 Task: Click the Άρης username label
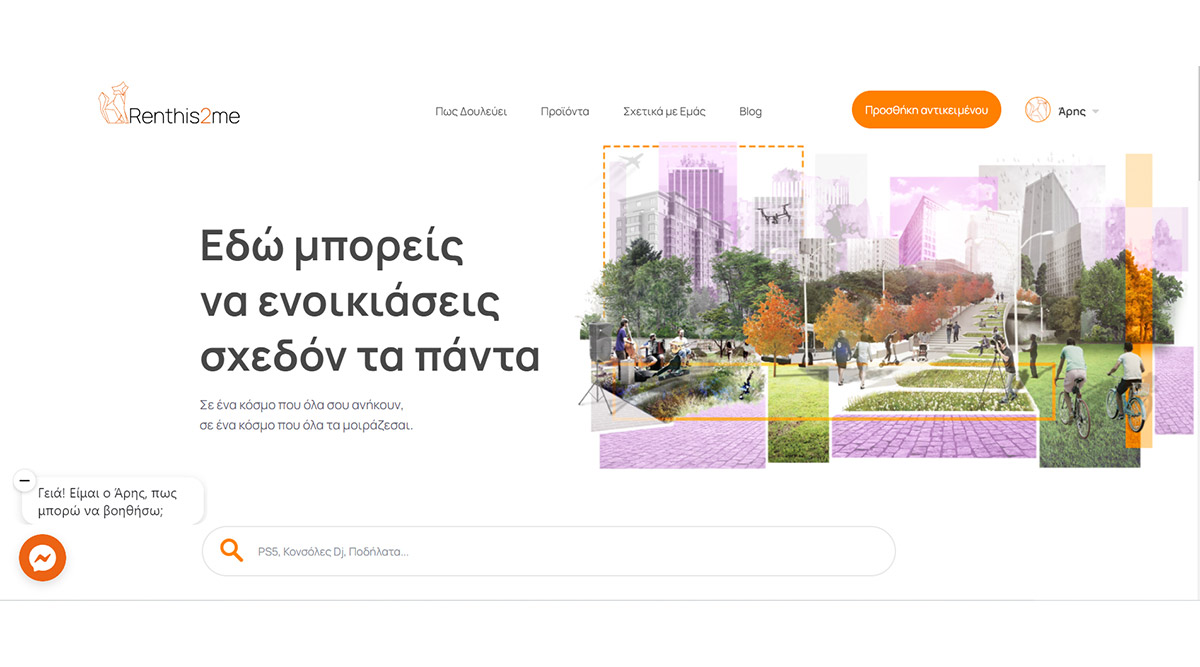pyautogui.click(x=1071, y=111)
